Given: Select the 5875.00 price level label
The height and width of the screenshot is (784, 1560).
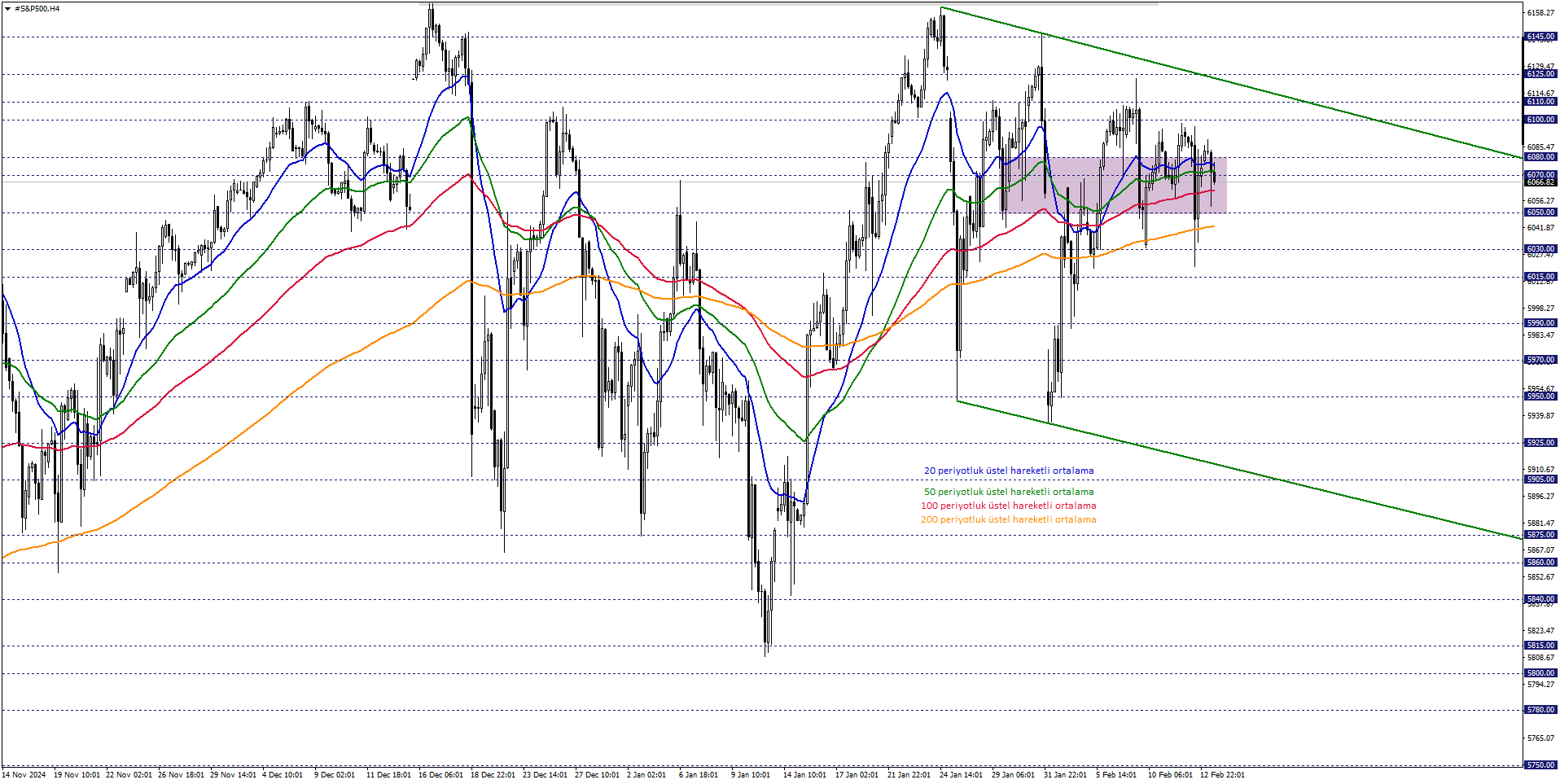Looking at the screenshot, I should 1540,535.
